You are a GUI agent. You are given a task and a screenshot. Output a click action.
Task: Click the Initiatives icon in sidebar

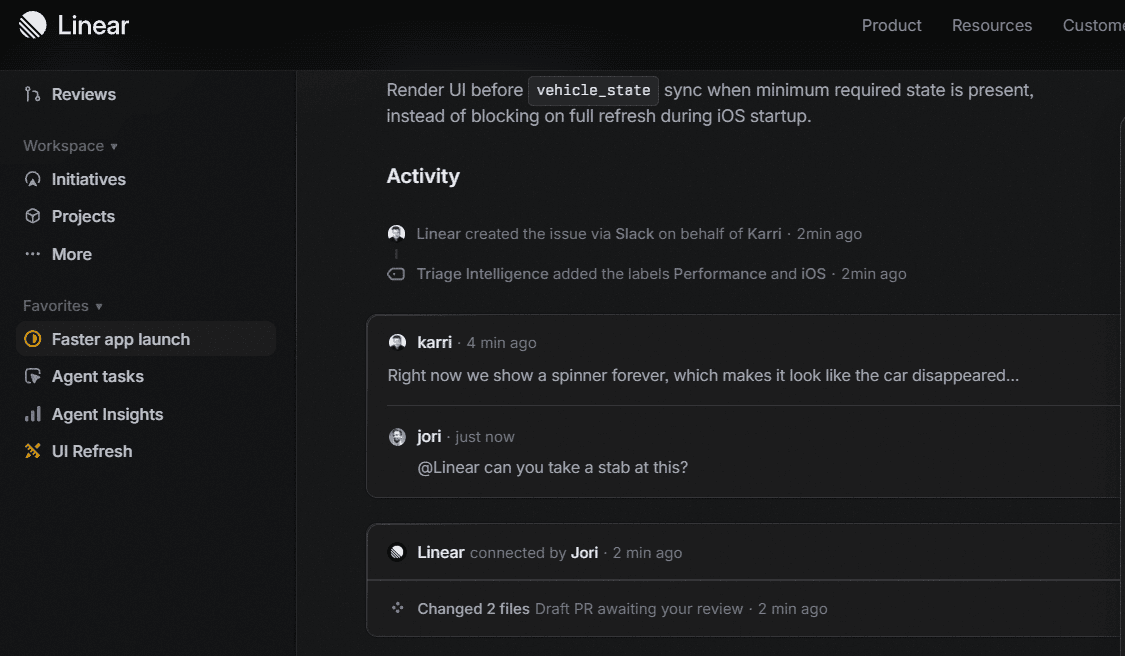tap(32, 179)
